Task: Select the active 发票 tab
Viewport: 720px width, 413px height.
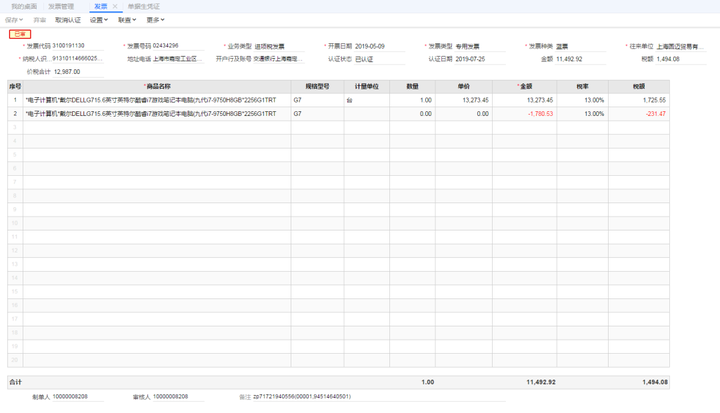Action: (x=101, y=6)
